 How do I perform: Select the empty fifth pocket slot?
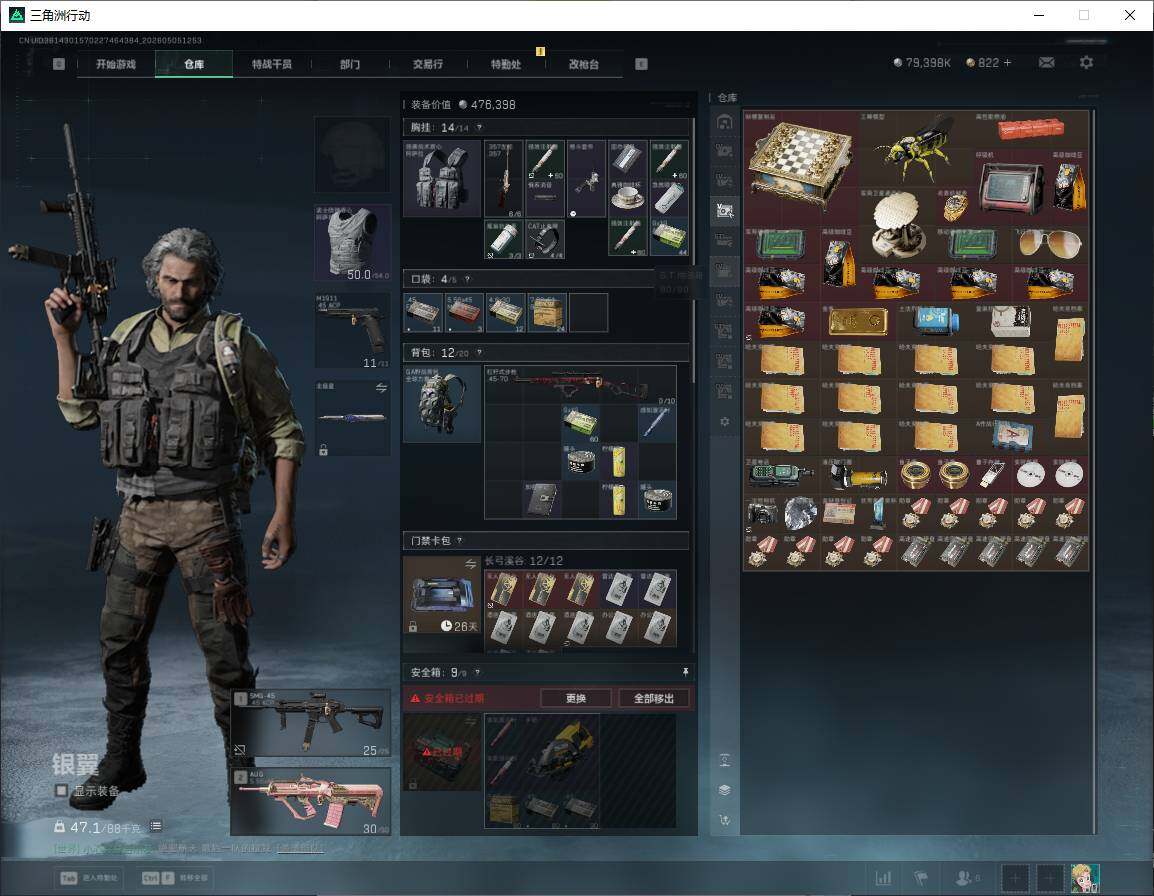(589, 312)
